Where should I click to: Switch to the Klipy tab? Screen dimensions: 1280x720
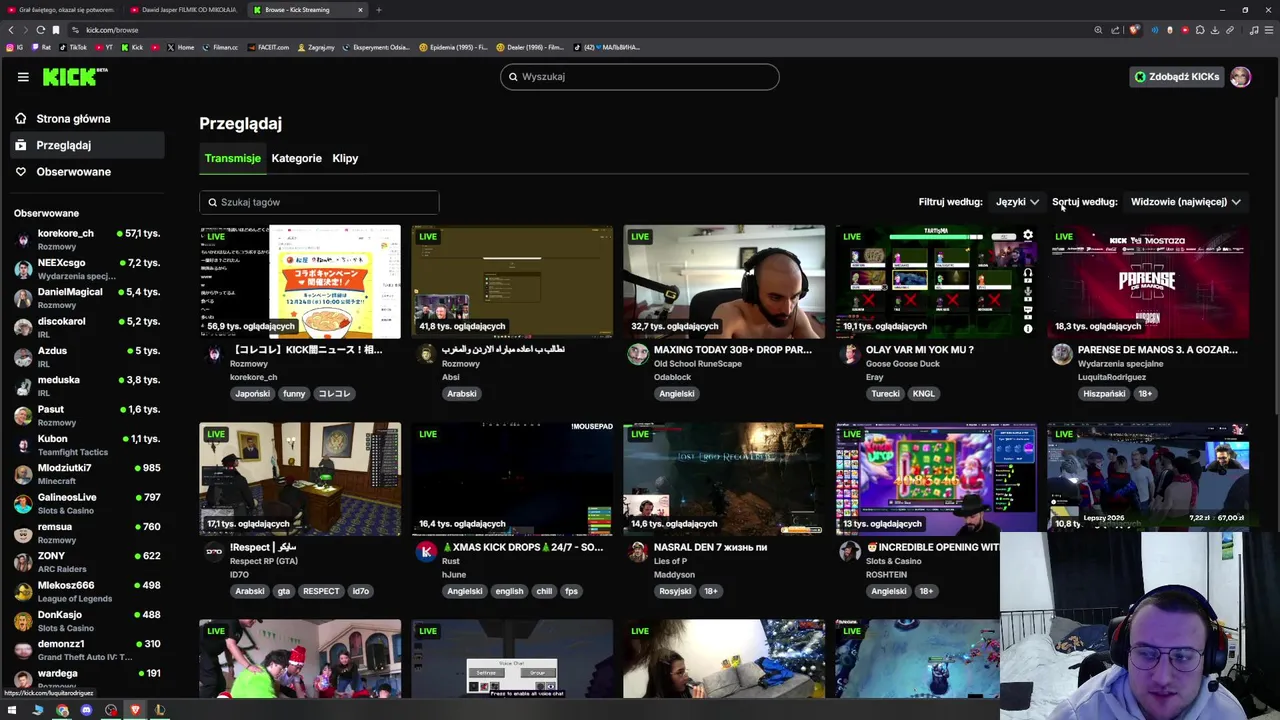345,158
